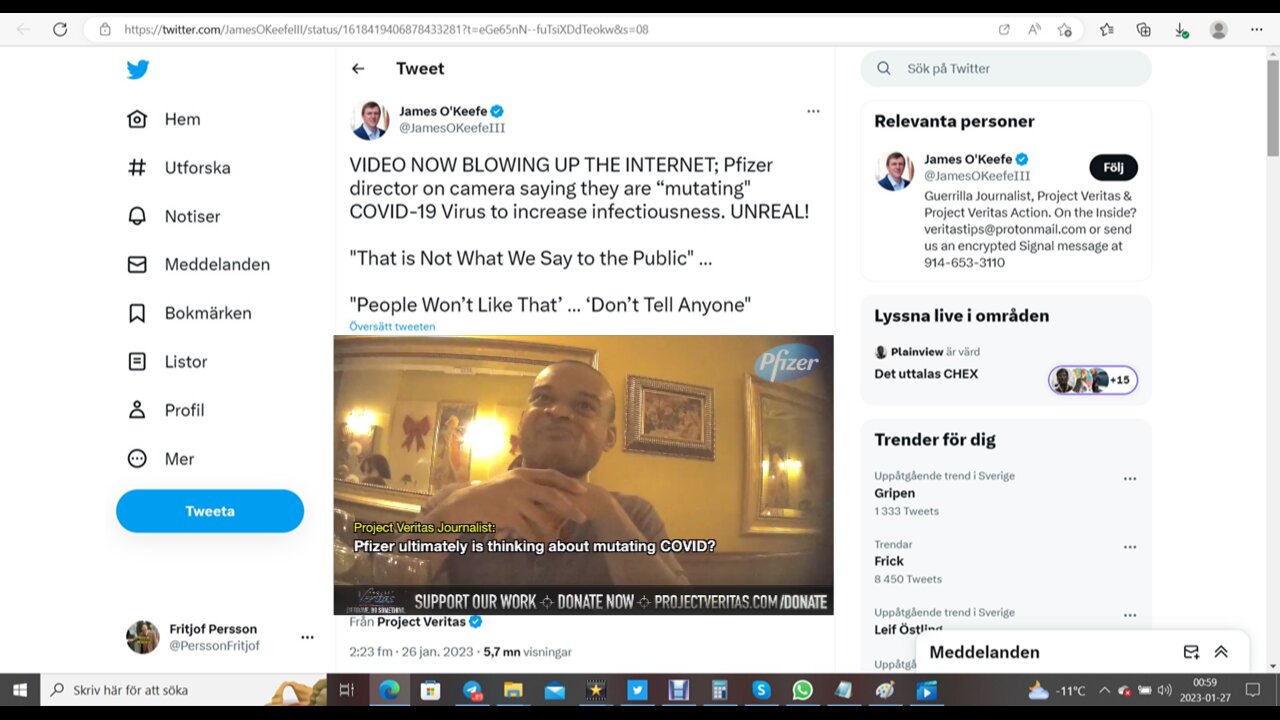Viewport: 1280px width, 720px height.
Task: Click the tweet timestamp 26 jan. 2023
Action: point(412,652)
